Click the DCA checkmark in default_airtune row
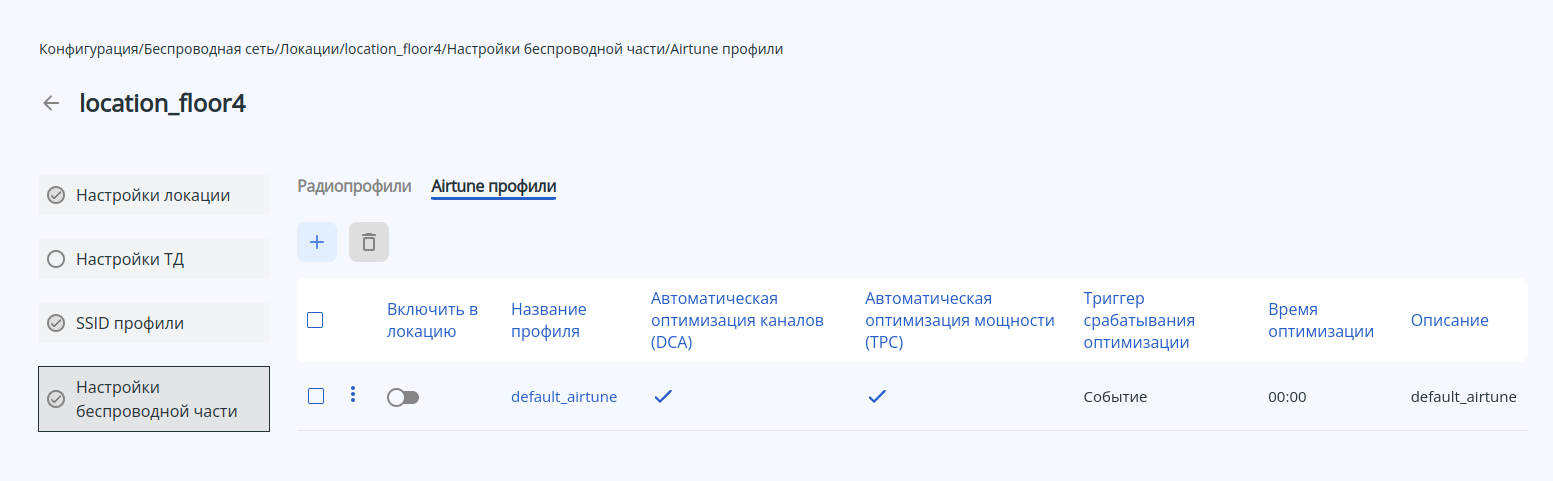This screenshot has width=1553, height=481. click(x=662, y=397)
